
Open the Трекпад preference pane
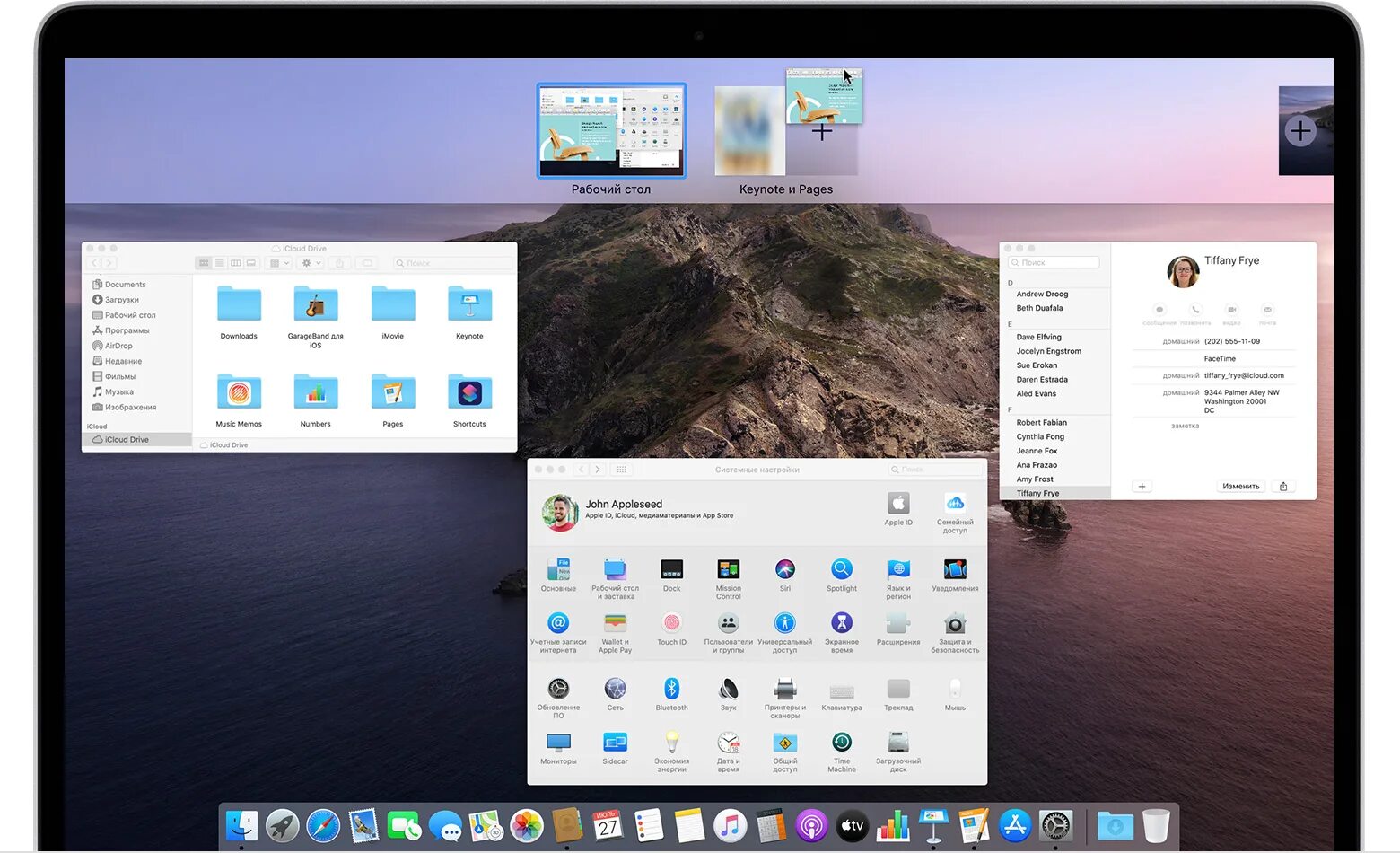897,695
